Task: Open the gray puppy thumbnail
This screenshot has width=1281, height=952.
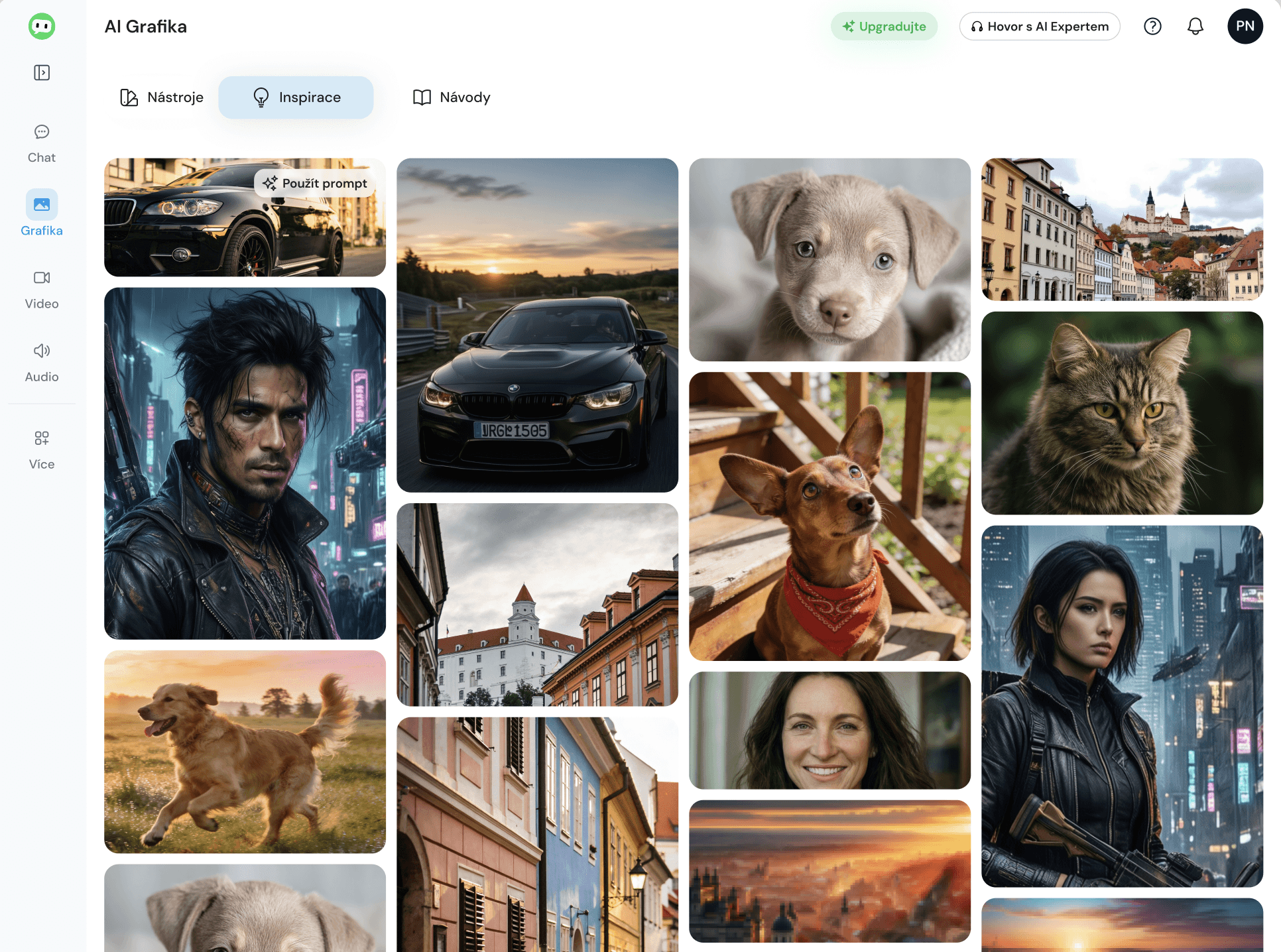Action: click(829, 259)
